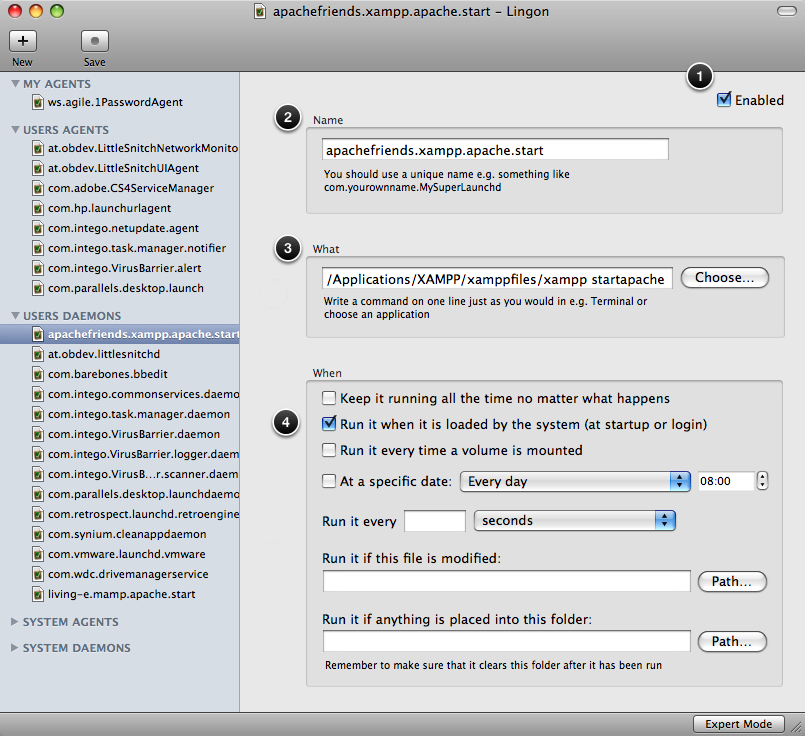Click the 08:00 time field
Image resolution: width=805 pixels, height=736 pixels.
(726, 481)
